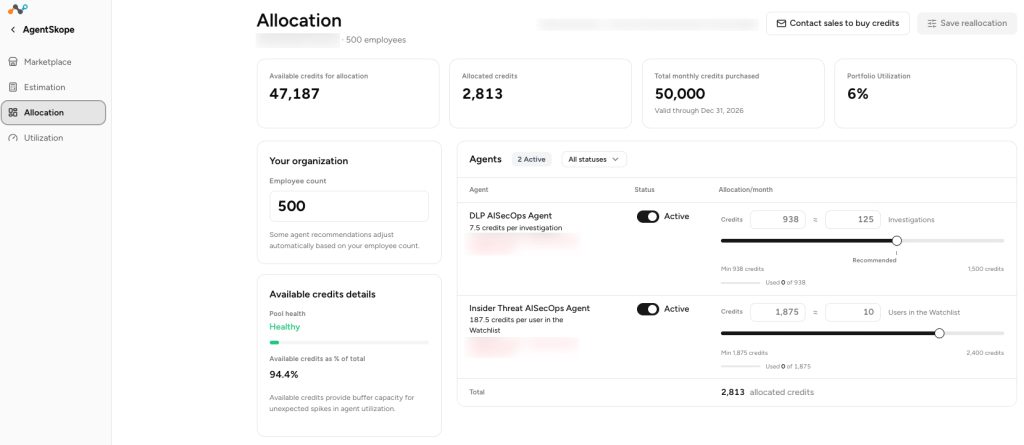Click the Allocation grid icon
1024x445 pixels.
coord(12,112)
